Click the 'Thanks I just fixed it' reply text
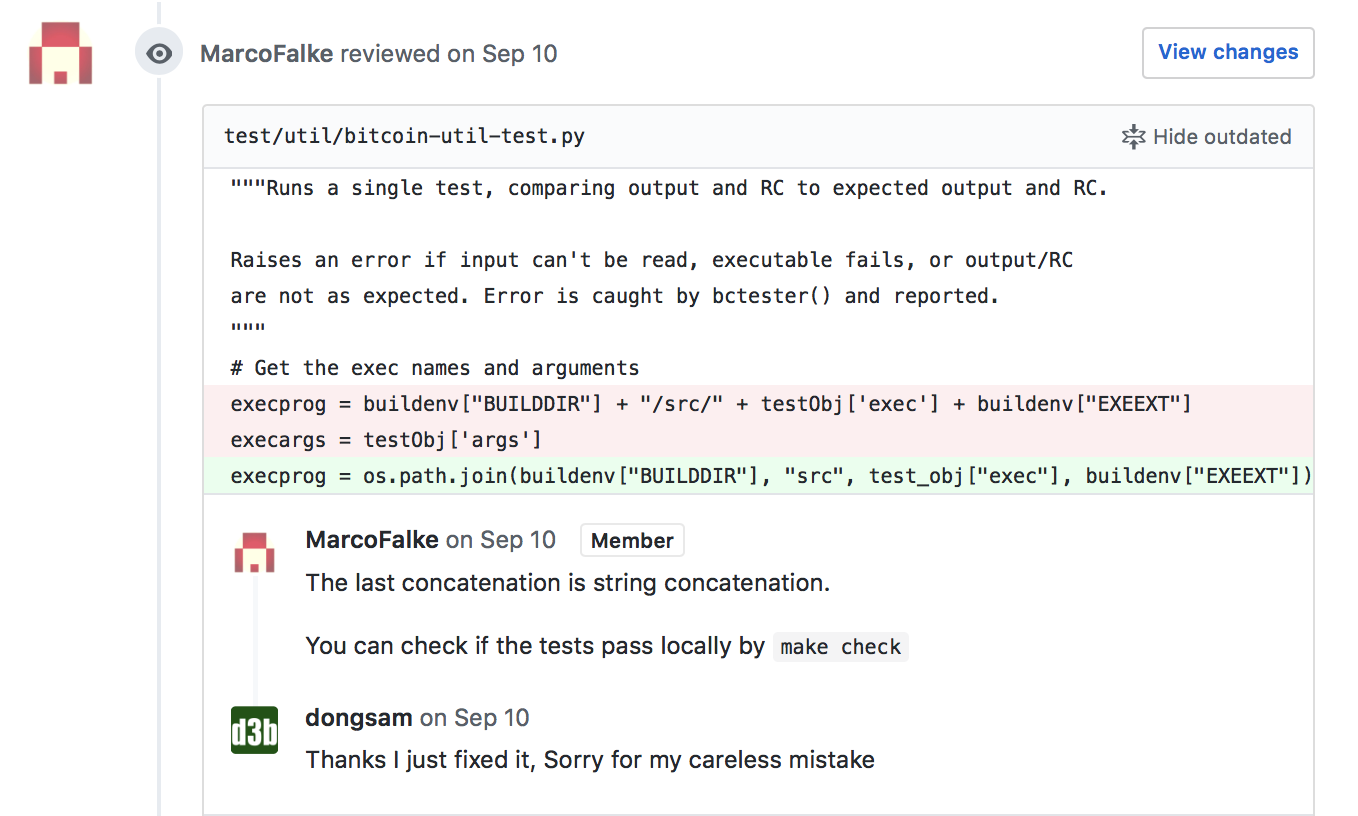This screenshot has height=816, width=1358. coord(590,760)
